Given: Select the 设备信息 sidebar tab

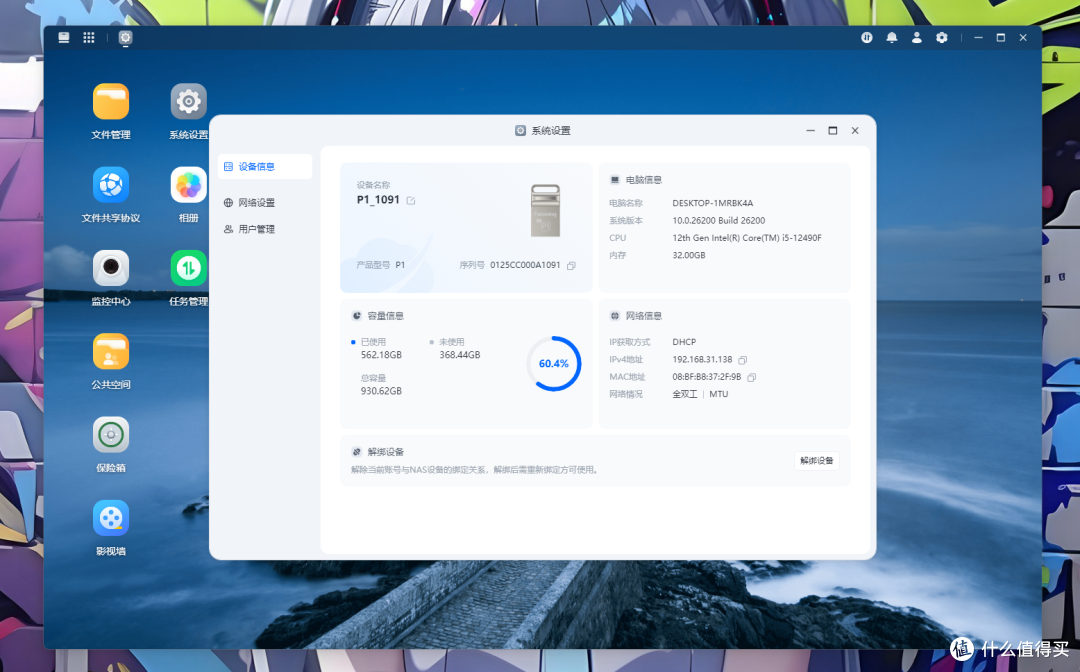Looking at the screenshot, I should point(265,167).
